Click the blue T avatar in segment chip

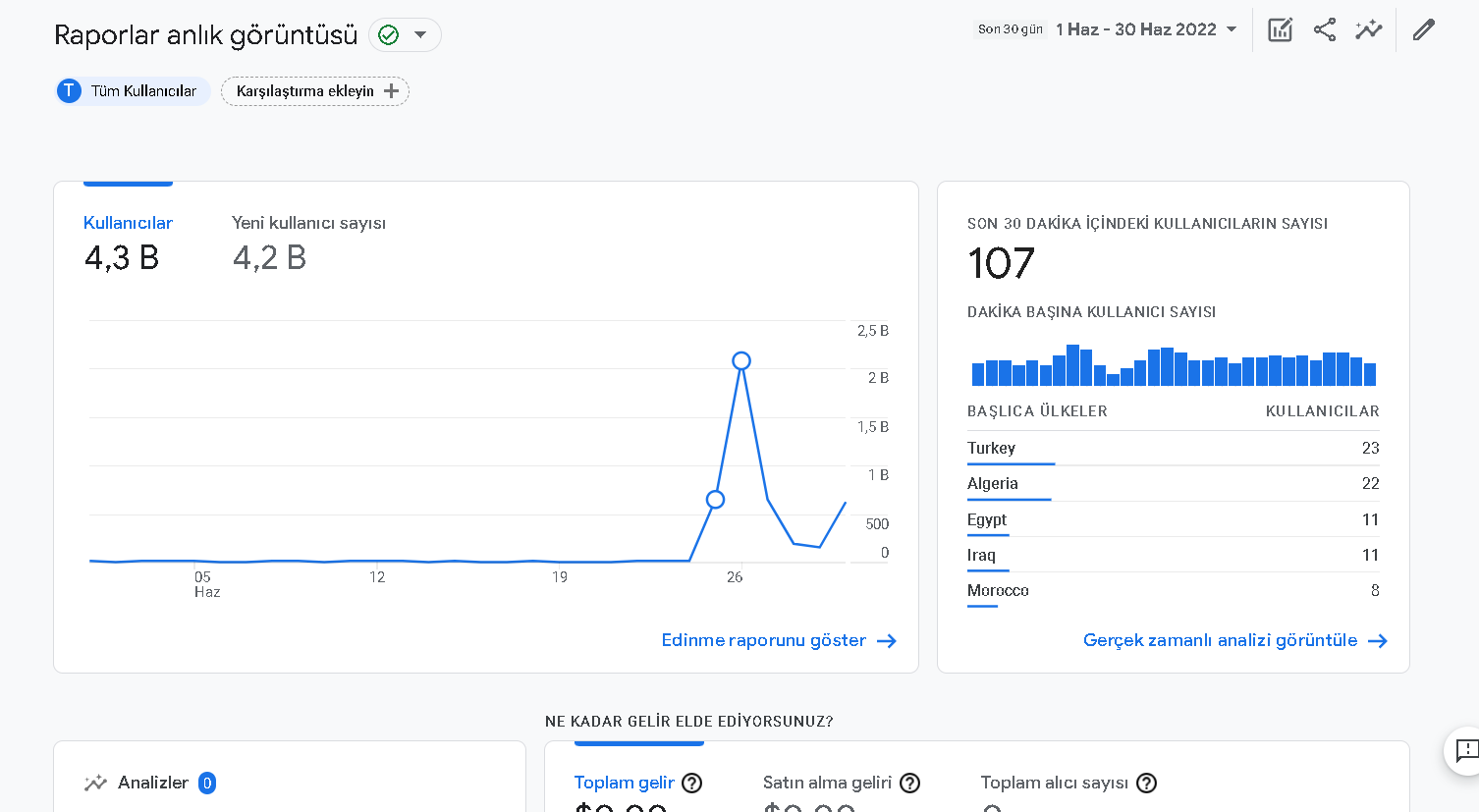[x=69, y=91]
